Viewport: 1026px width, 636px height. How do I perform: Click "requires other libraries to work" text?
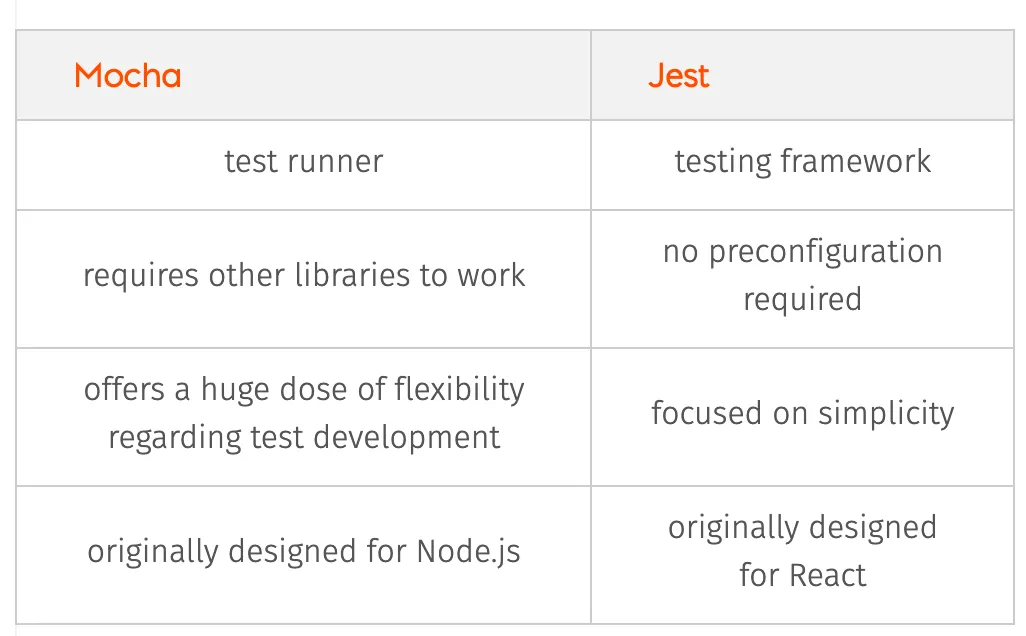pos(304,275)
